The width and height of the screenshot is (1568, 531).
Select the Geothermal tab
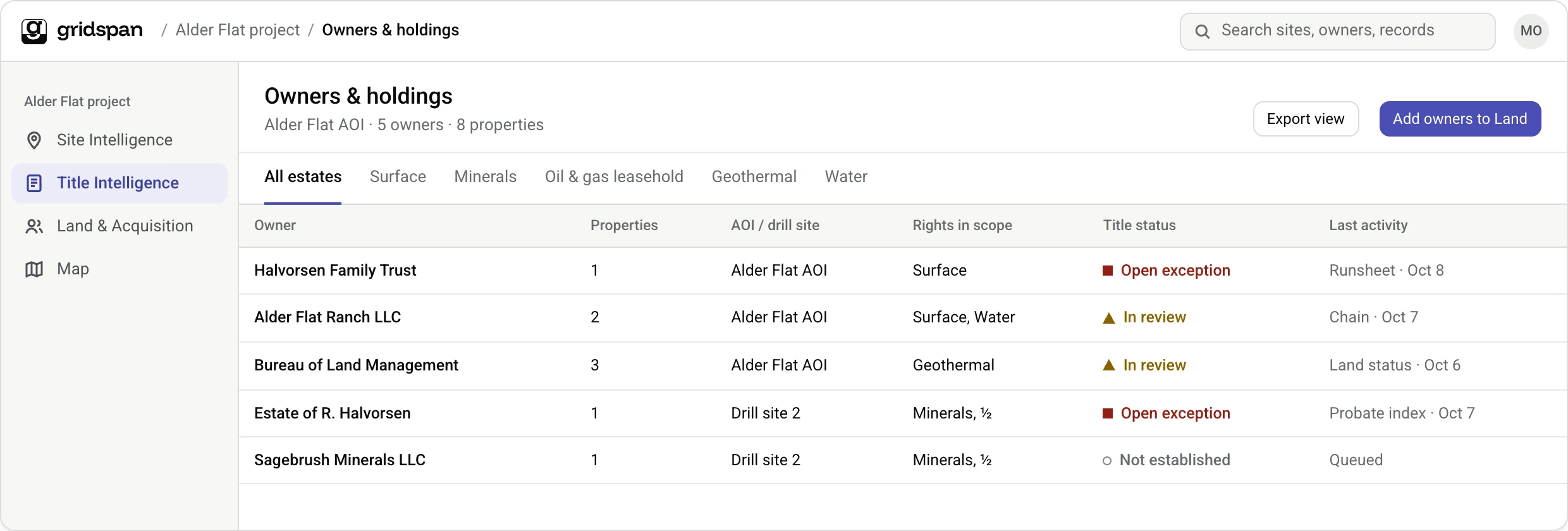(x=754, y=176)
